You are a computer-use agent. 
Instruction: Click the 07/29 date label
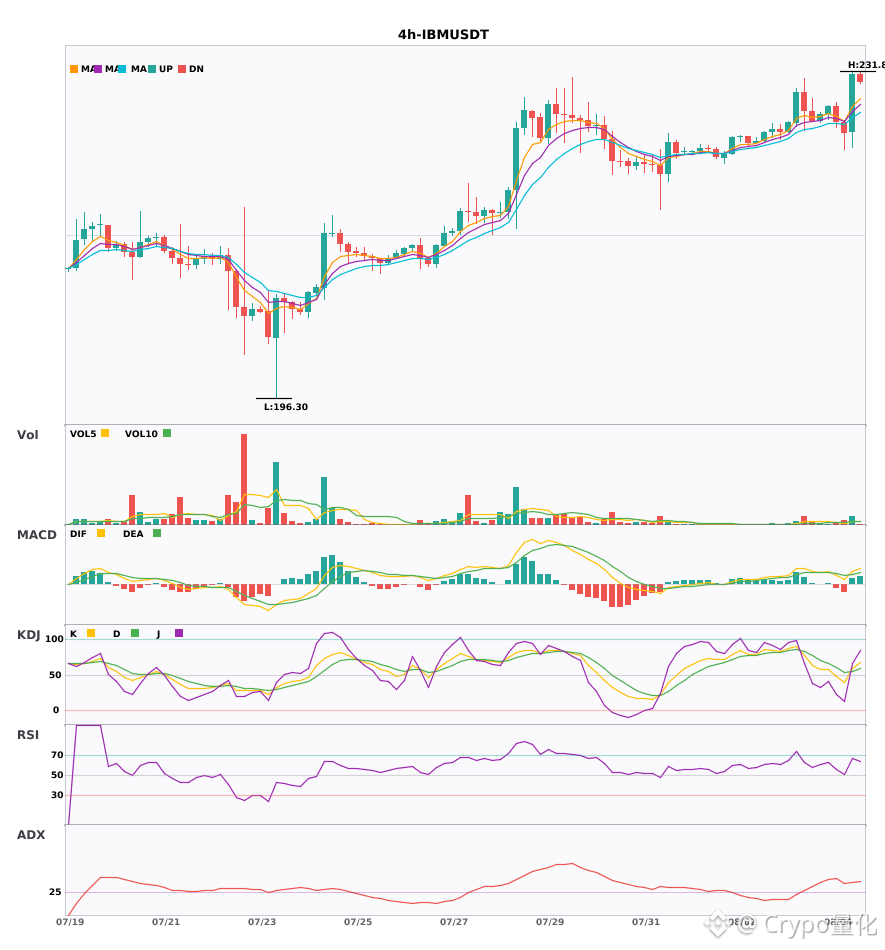tap(550, 922)
